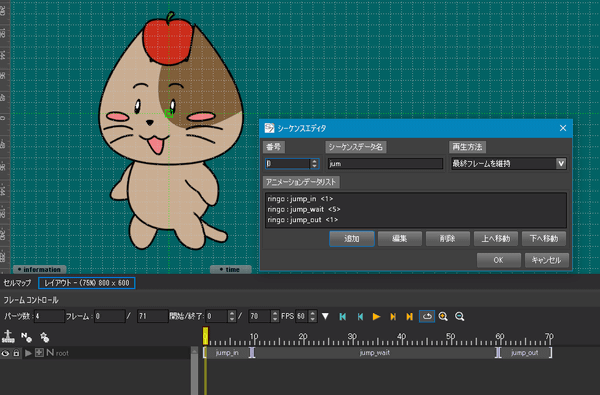Screen dimensions: 600x395
Task: Toggle loop playback button
Action: pyautogui.click(x=427, y=317)
